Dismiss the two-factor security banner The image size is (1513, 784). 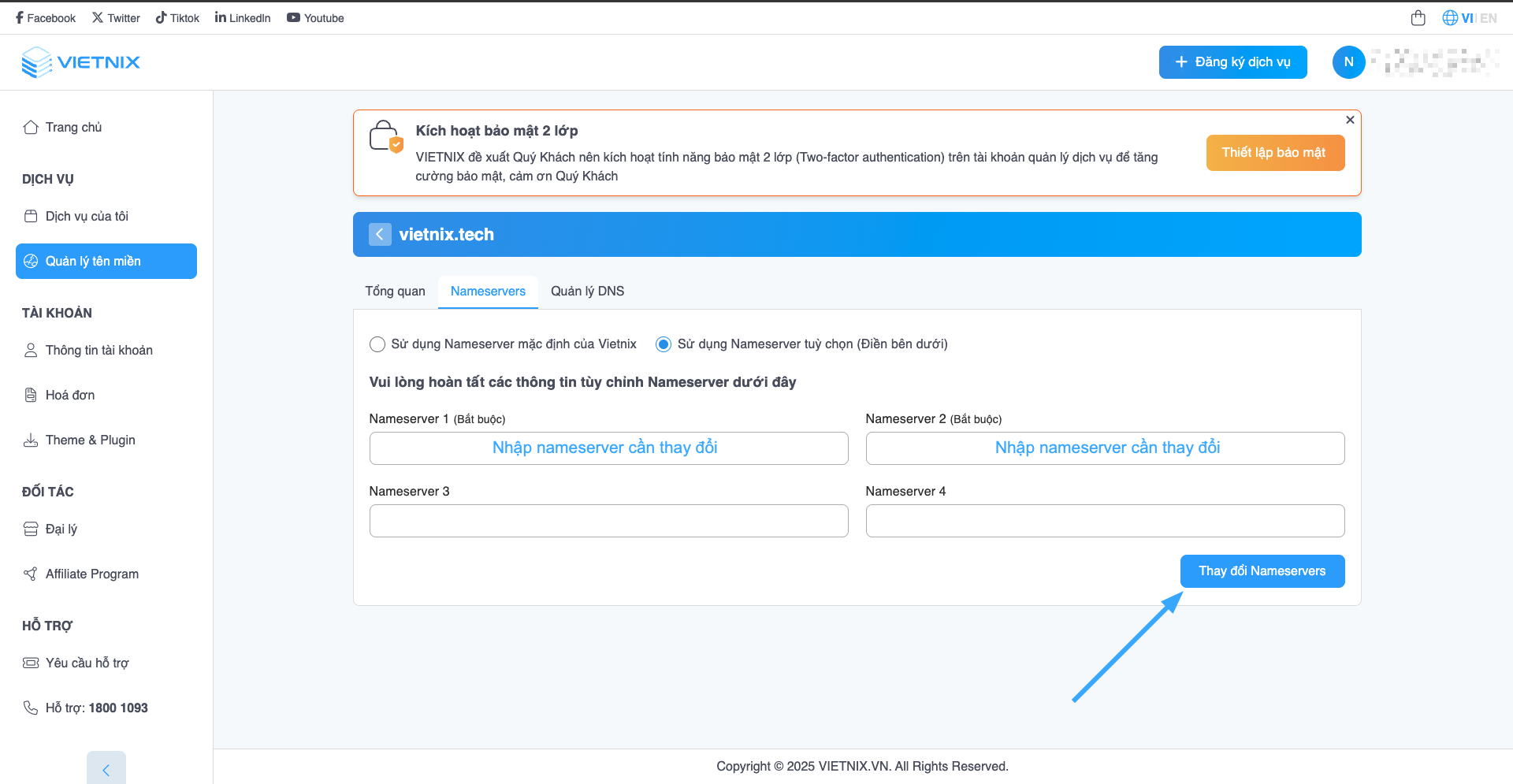[1350, 120]
